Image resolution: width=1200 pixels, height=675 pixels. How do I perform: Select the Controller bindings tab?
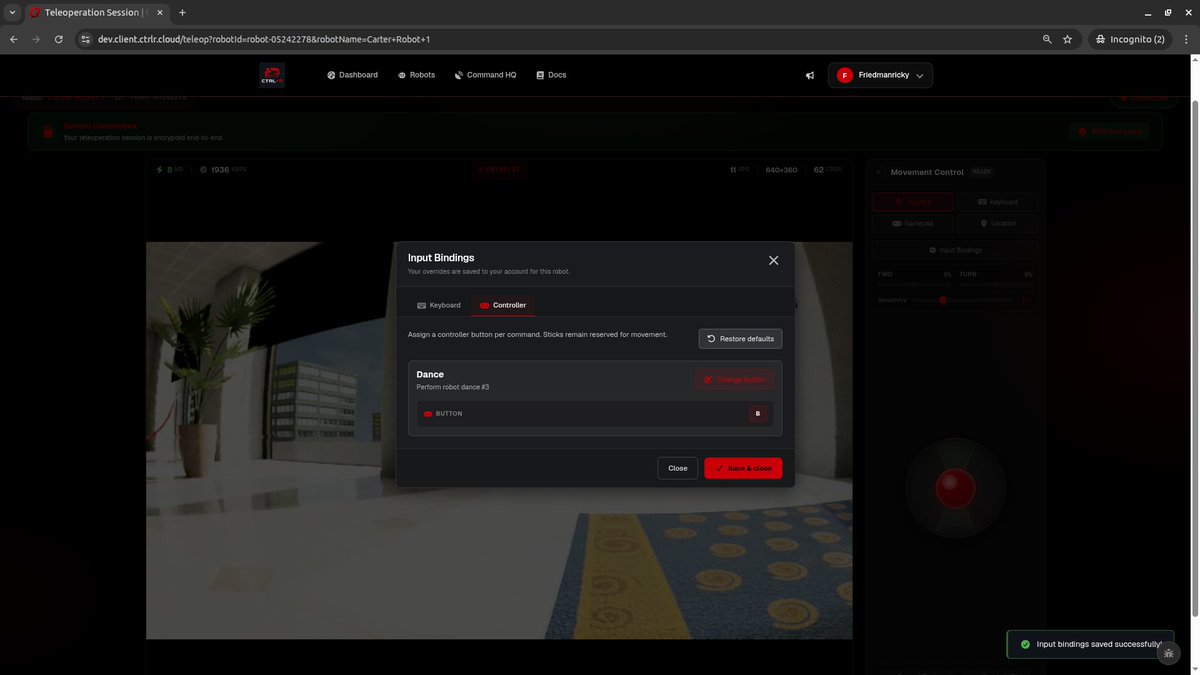tap(503, 305)
